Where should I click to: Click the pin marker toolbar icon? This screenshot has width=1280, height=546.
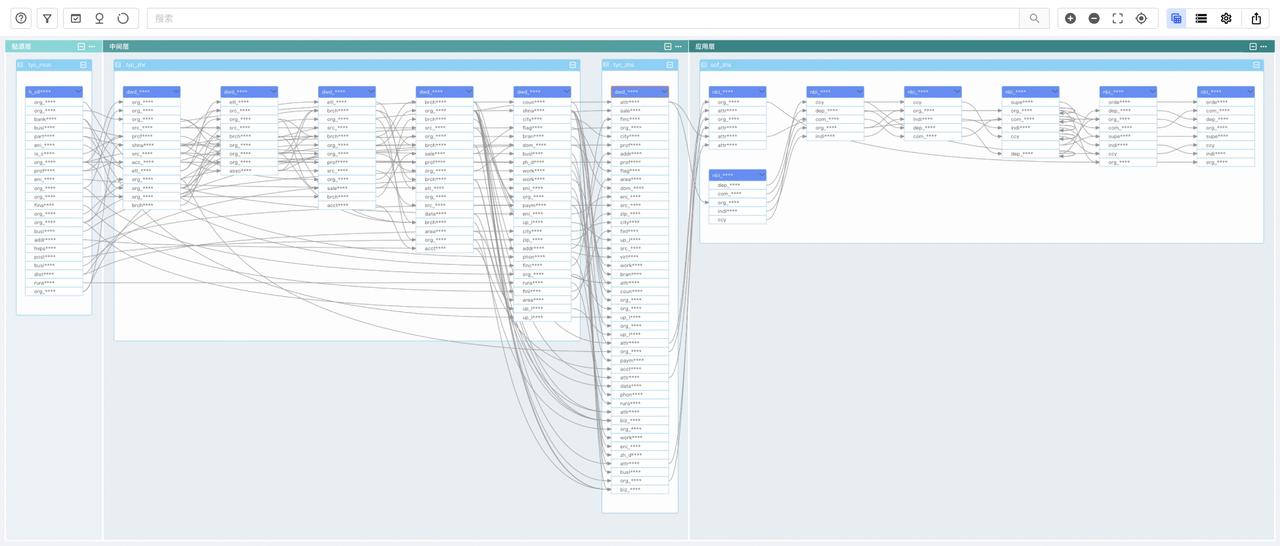(99, 18)
